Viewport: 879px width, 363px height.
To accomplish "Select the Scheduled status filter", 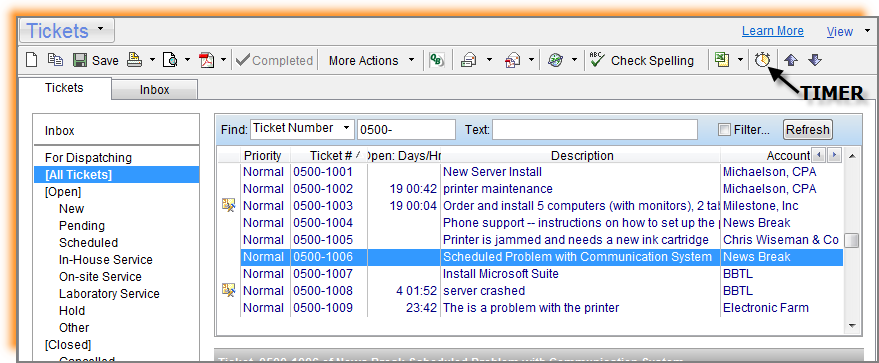I will pyautogui.click(x=89, y=243).
